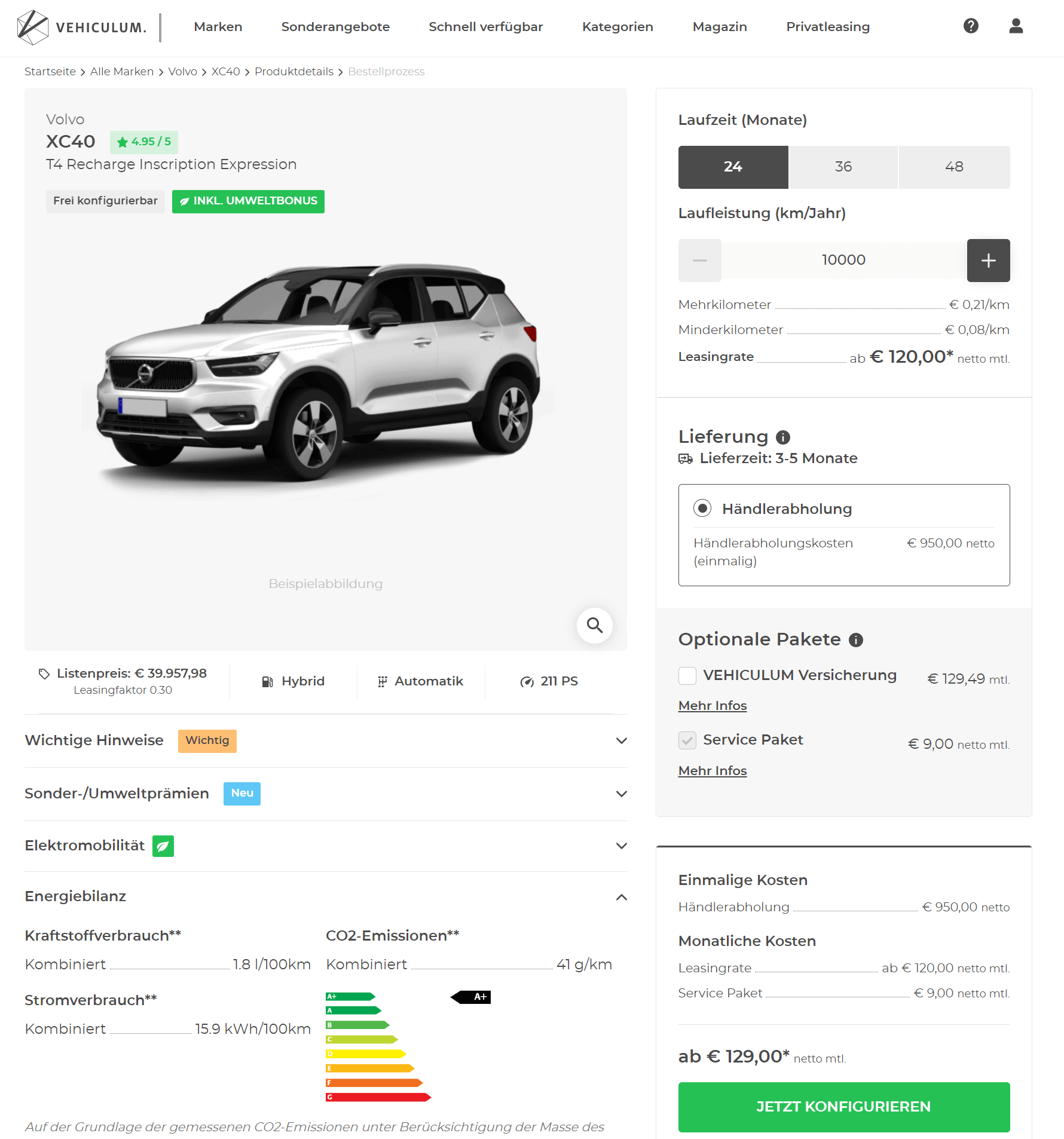Expand Sonder-/Umweltprämien section

(x=326, y=794)
